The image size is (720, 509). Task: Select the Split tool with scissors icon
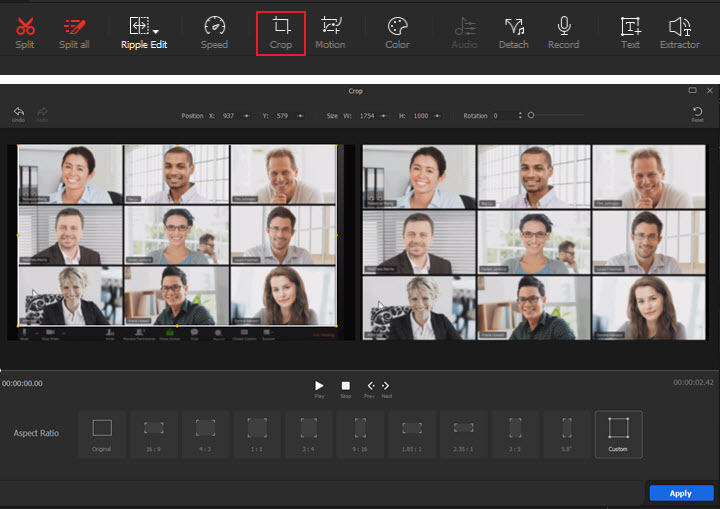[x=25, y=31]
